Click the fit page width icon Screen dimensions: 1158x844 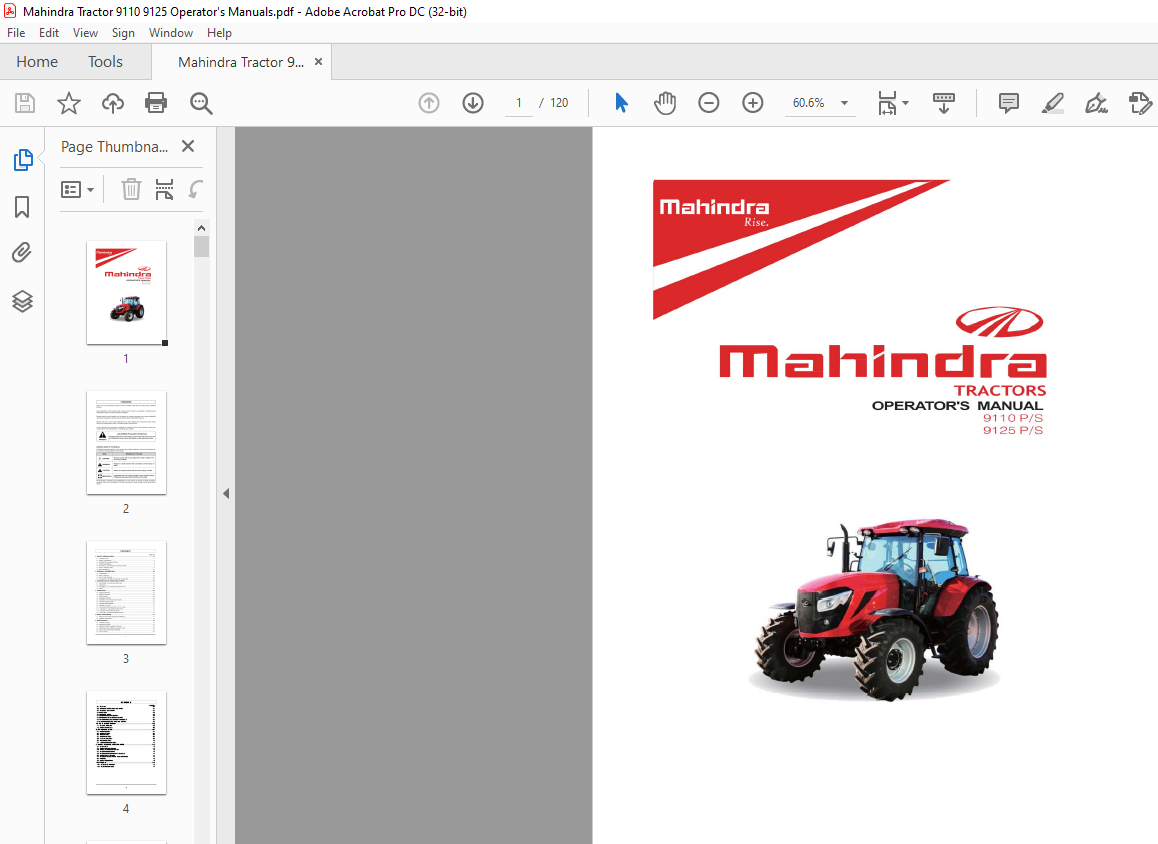click(887, 103)
